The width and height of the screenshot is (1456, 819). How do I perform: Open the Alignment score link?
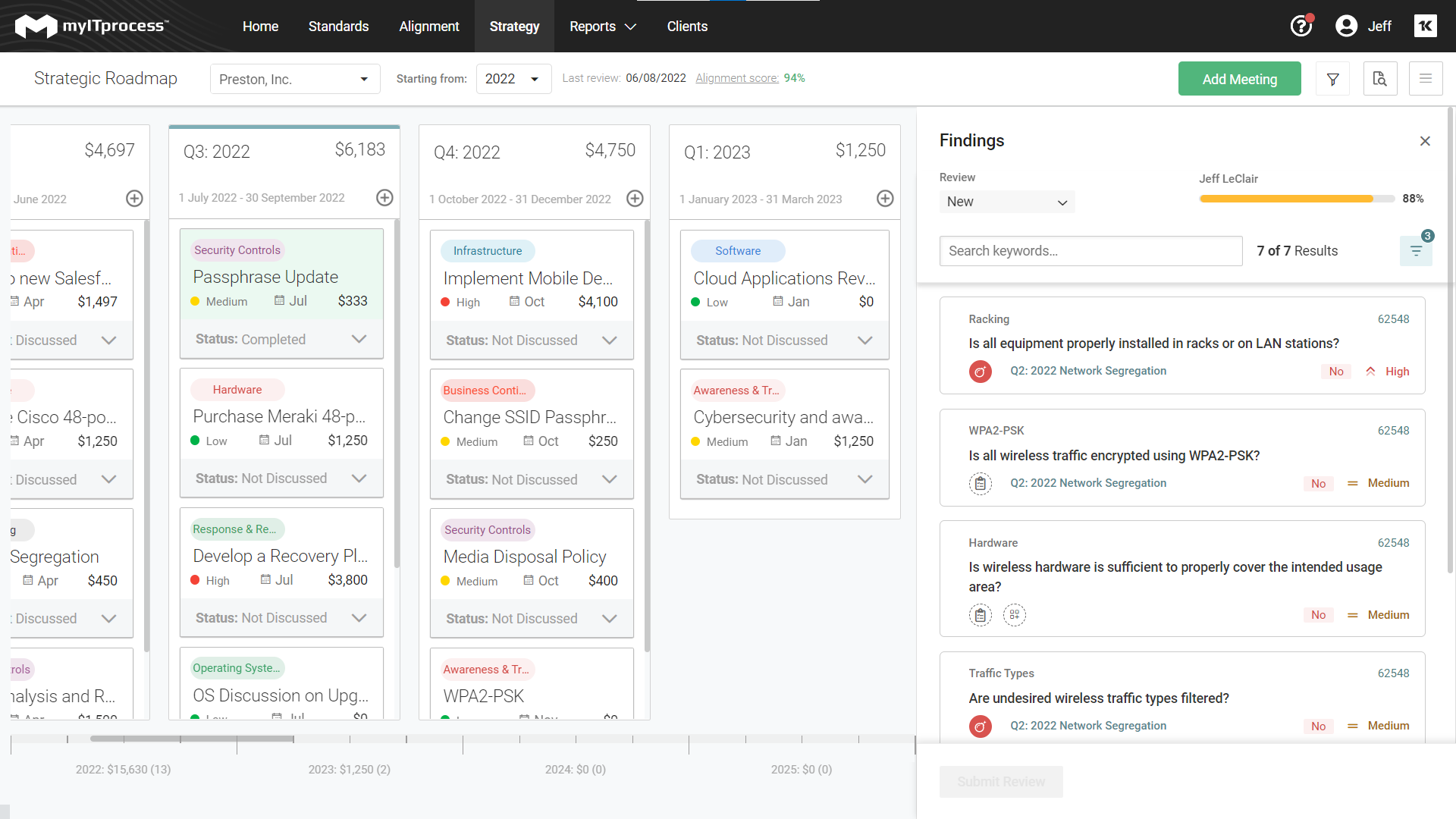pyautogui.click(x=736, y=78)
